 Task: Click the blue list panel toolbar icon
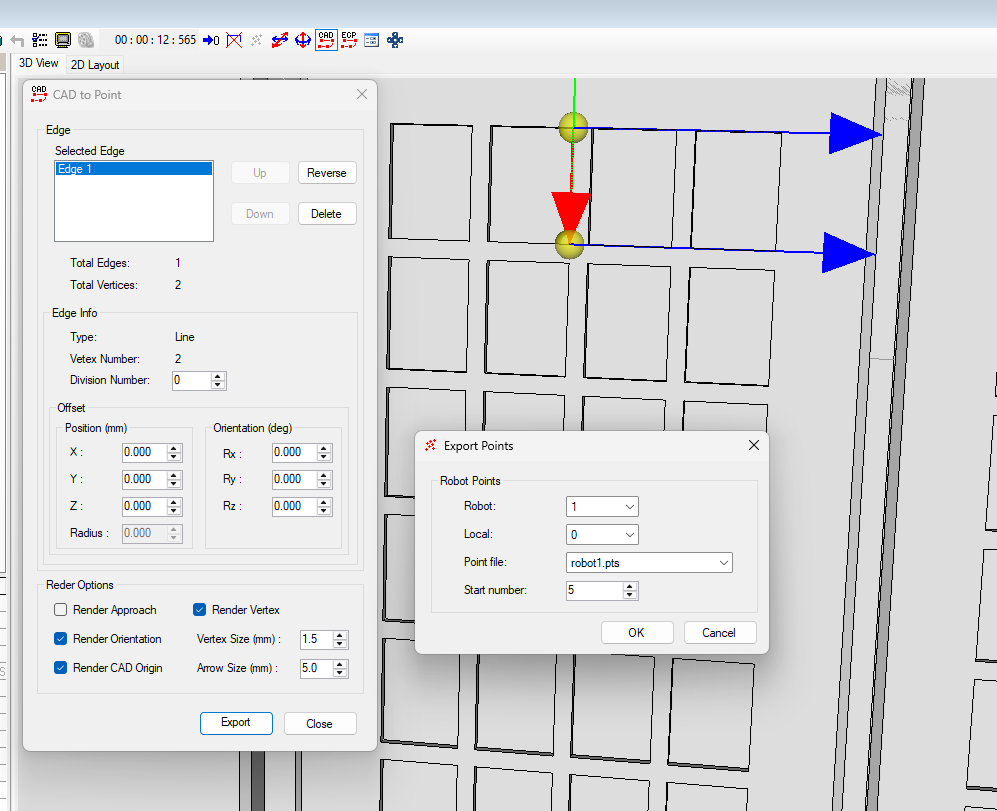click(x=372, y=40)
